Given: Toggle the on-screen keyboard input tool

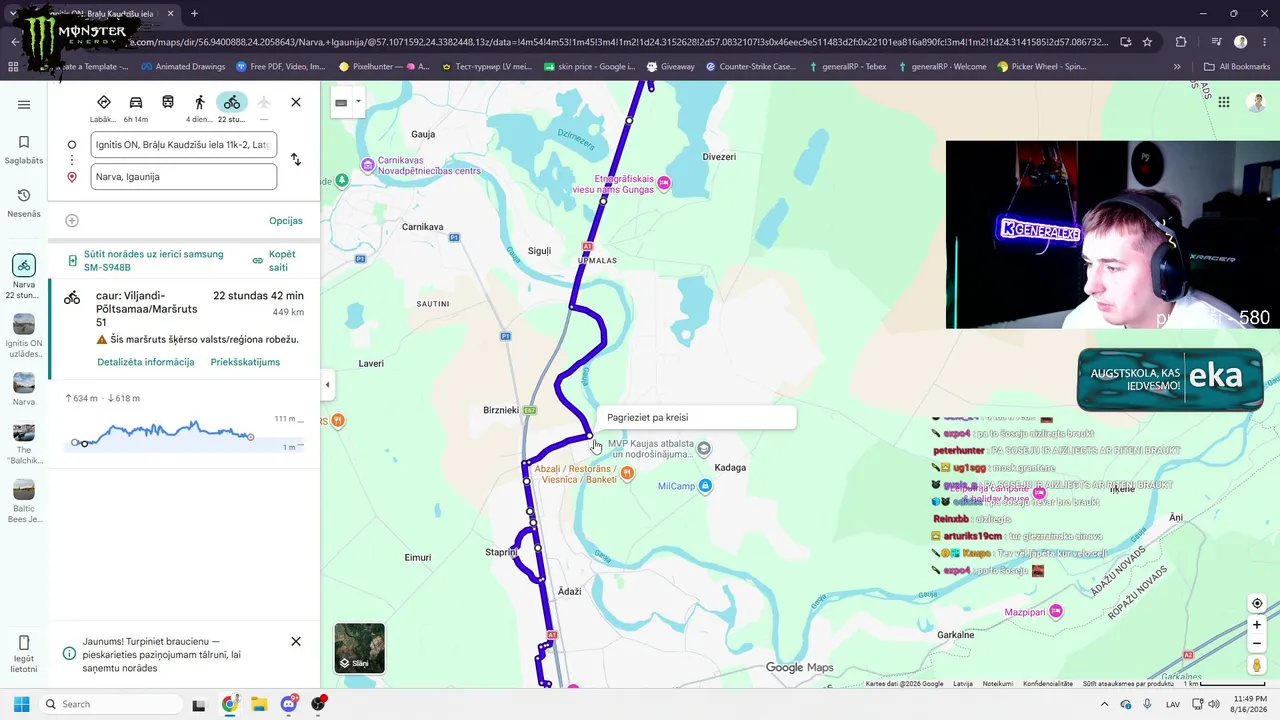Looking at the screenshot, I should [x=341, y=102].
